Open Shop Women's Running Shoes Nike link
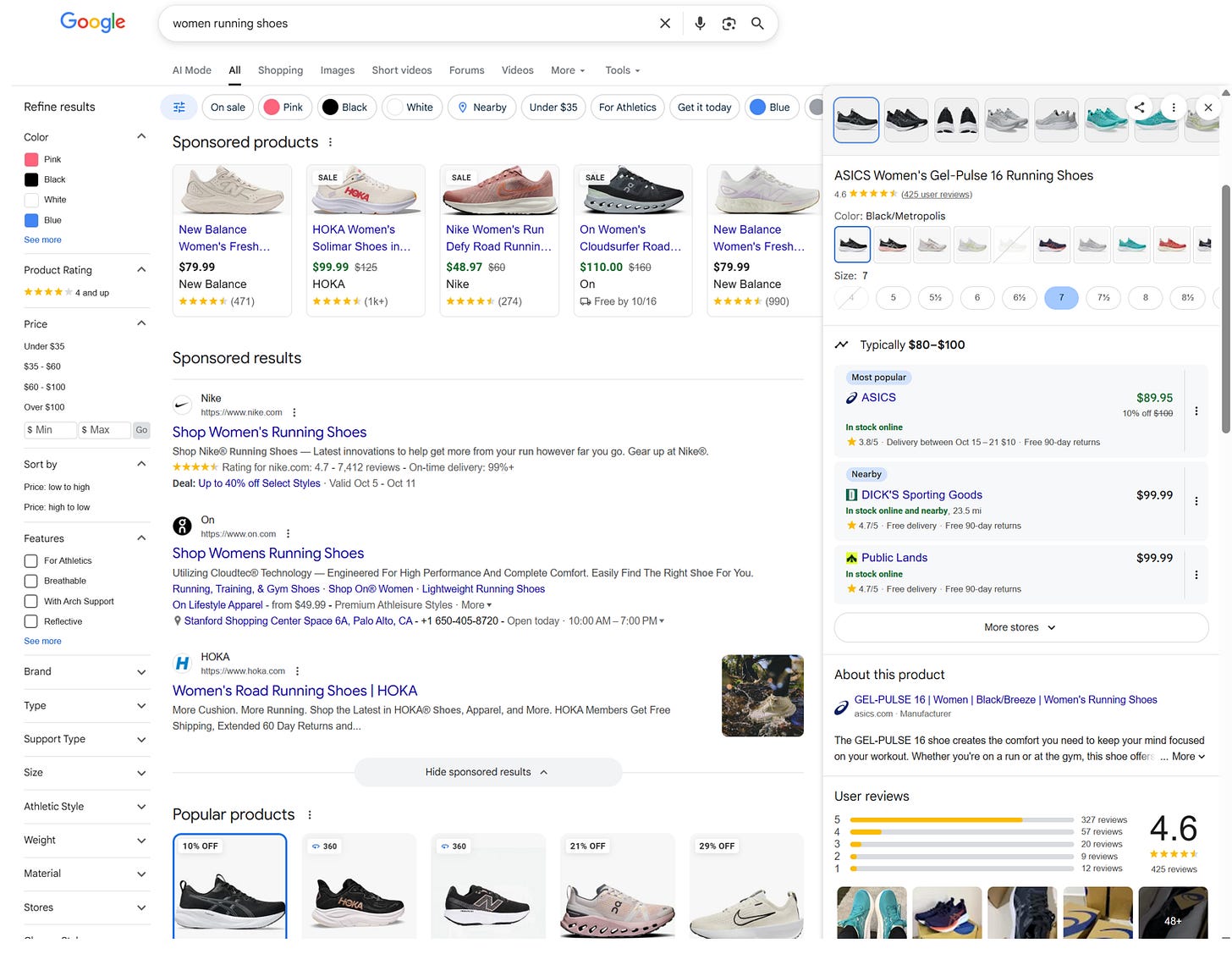 pyautogui.click(x=269, y=432)
